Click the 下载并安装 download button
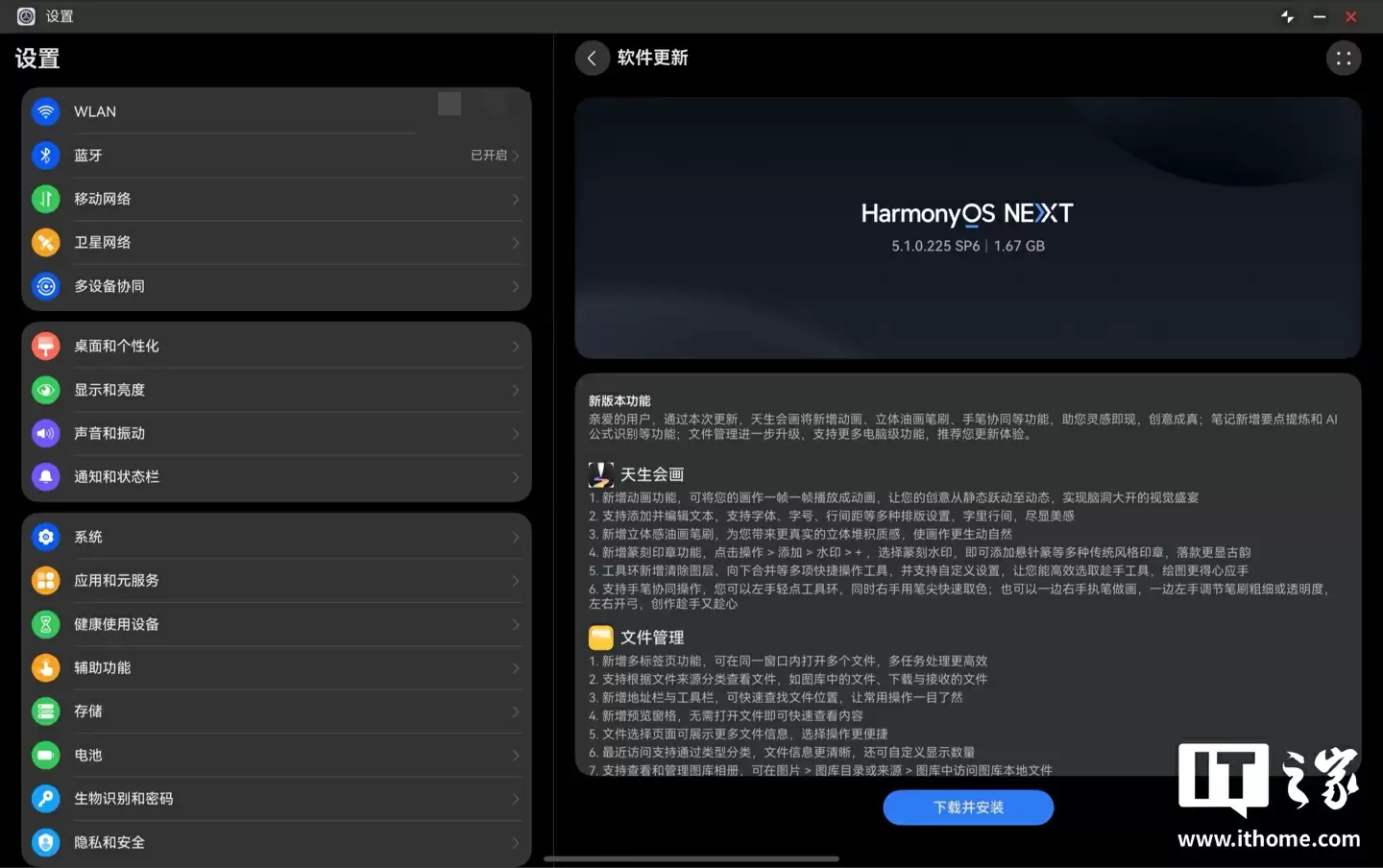 (968, 808)
